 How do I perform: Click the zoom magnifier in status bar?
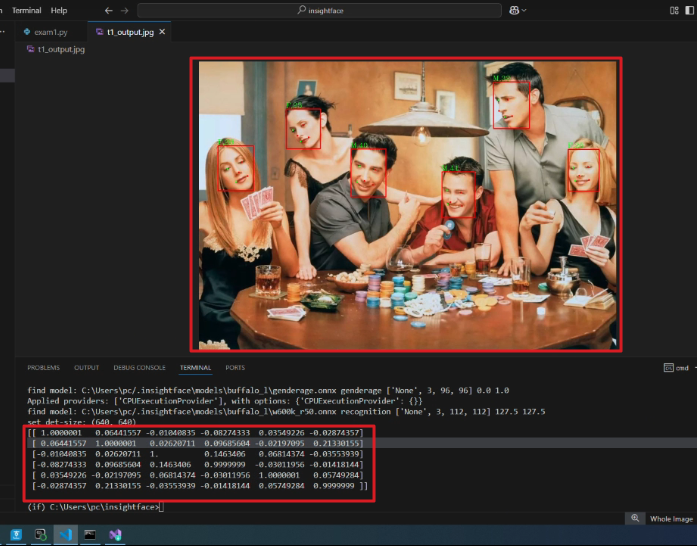[635, 518]
